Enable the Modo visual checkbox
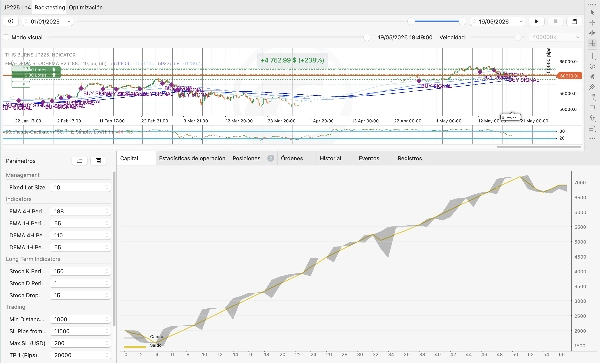Image resolution: width=600 pixels, height=363 pixels. (6, 37)
